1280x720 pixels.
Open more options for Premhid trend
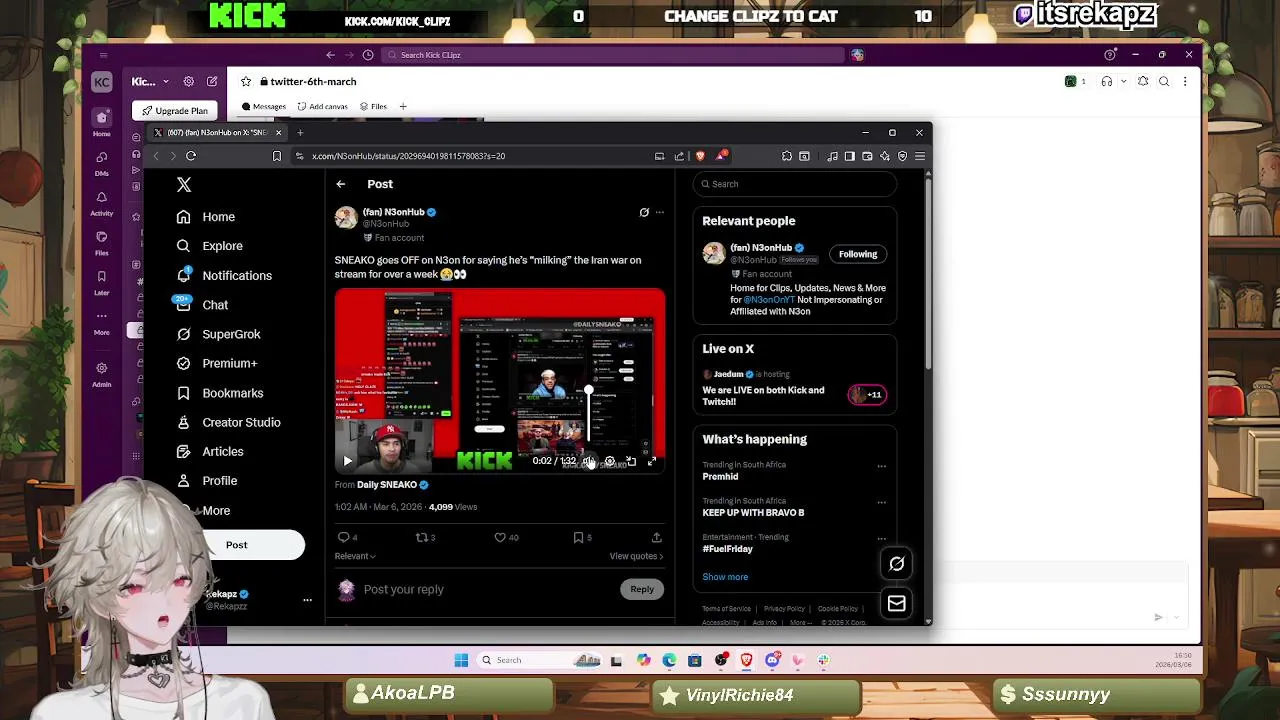coord(881,466)
